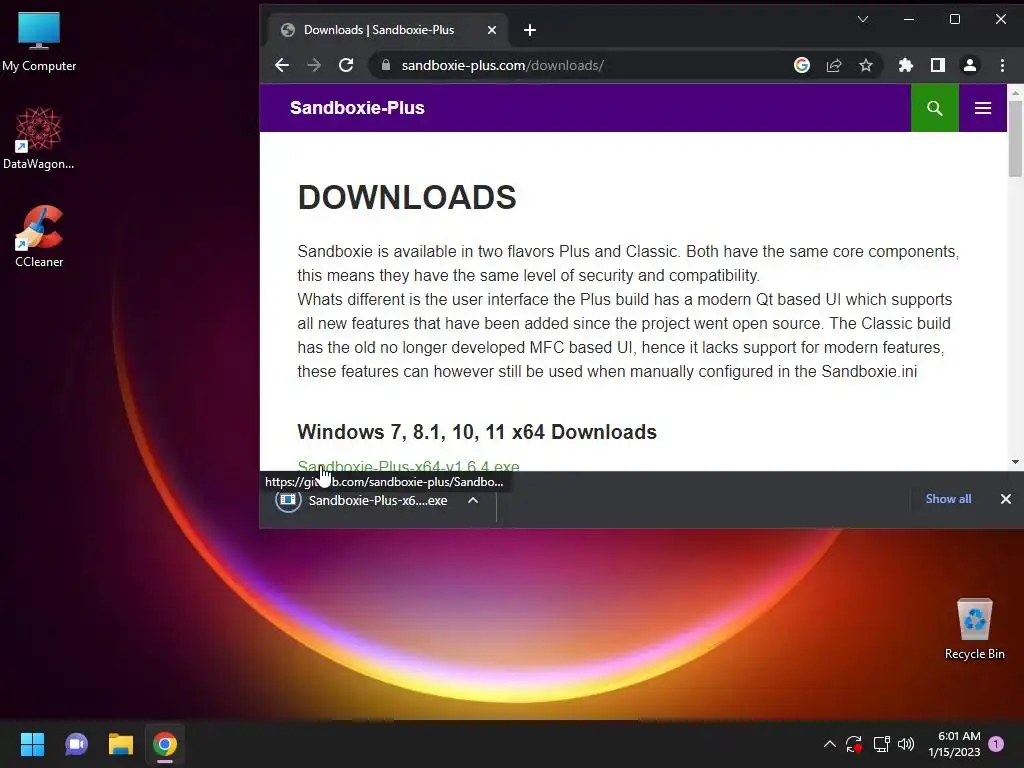Screen dimensions: 1024x768
Task: Open notification badge in taskbar
Action: (x=996, y=744)
